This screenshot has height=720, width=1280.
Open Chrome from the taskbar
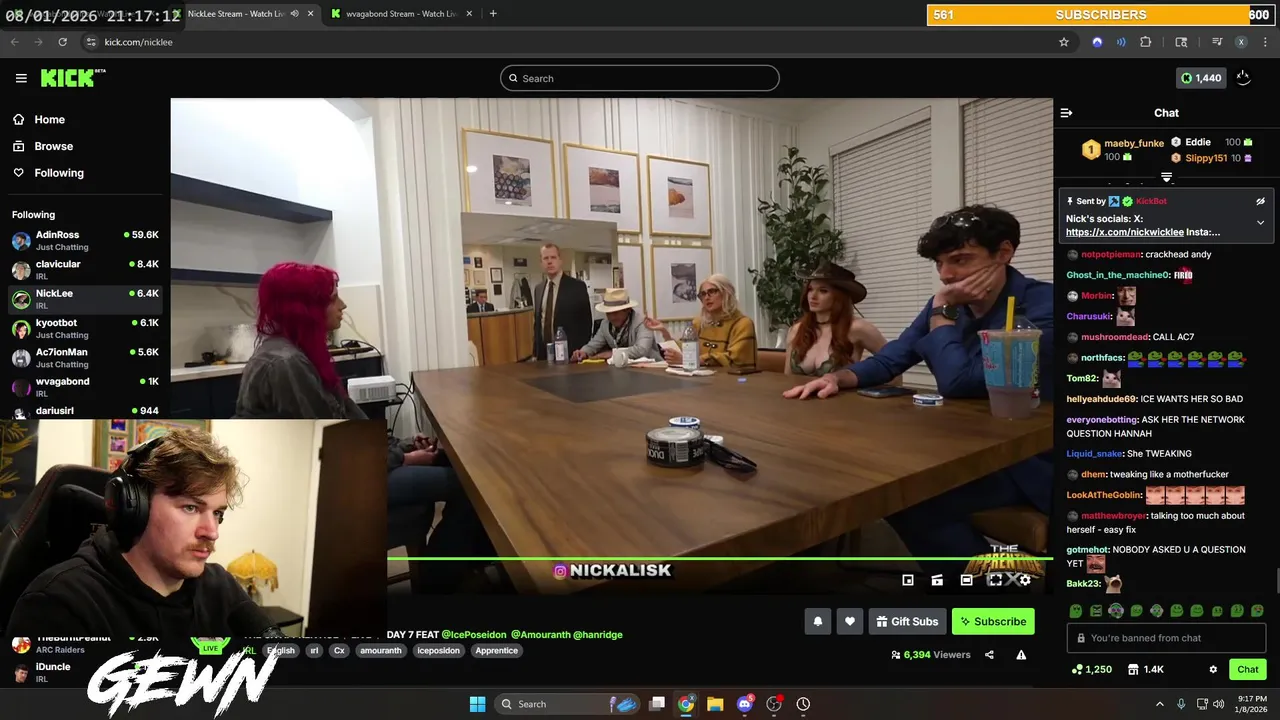click(686, 704)
